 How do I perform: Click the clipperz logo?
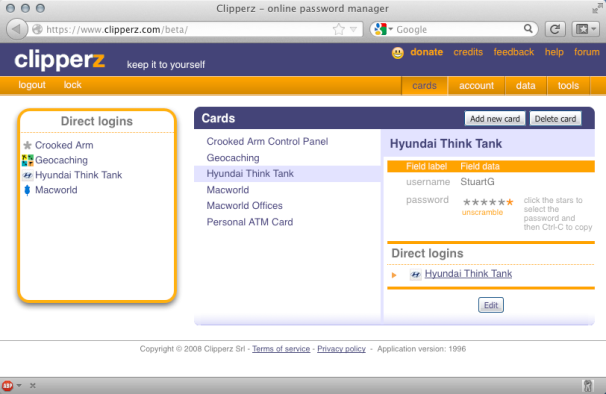click(60, 60)
